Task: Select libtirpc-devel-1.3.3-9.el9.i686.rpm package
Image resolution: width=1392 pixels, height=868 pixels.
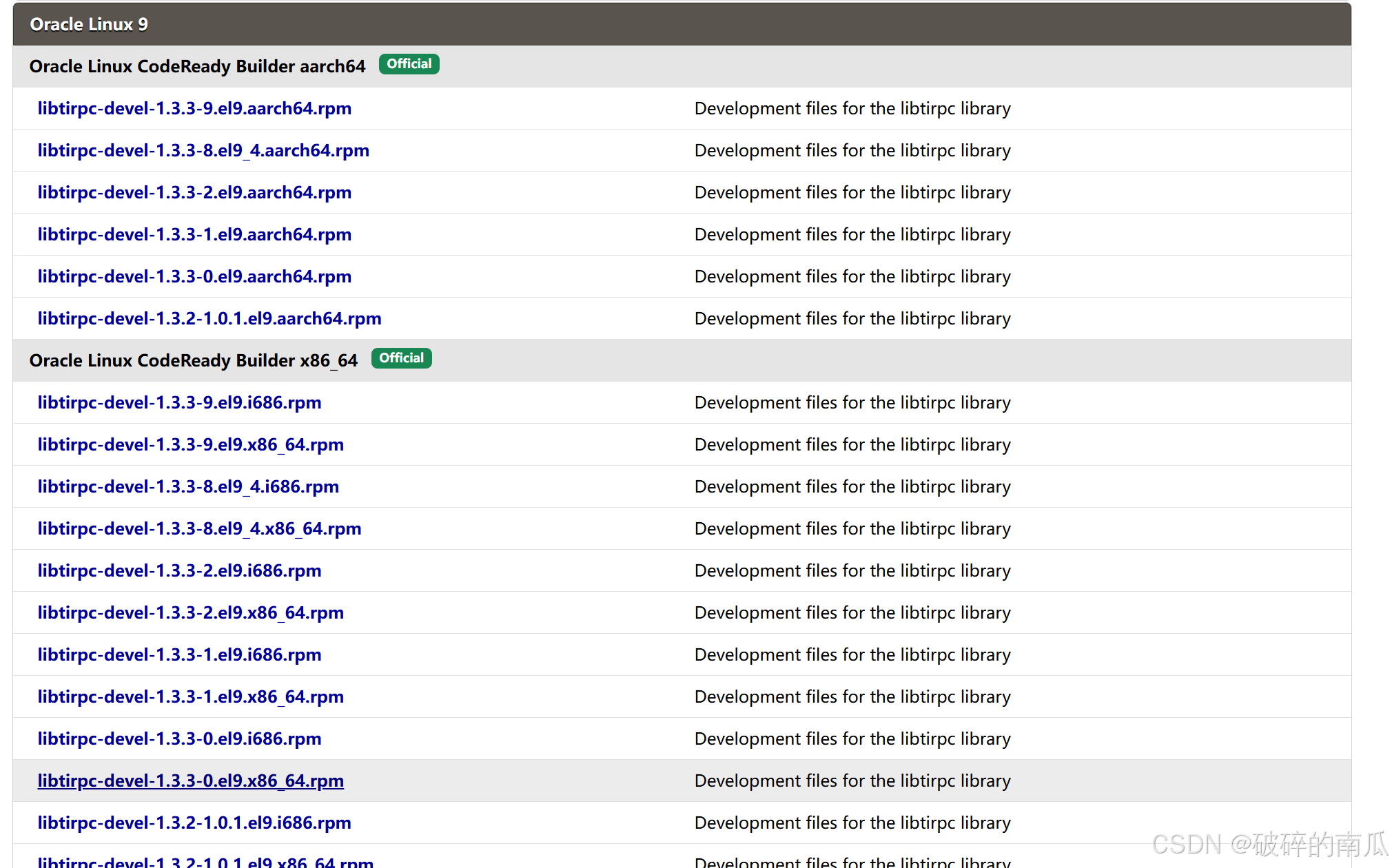Action: click(x=179, y=402)
